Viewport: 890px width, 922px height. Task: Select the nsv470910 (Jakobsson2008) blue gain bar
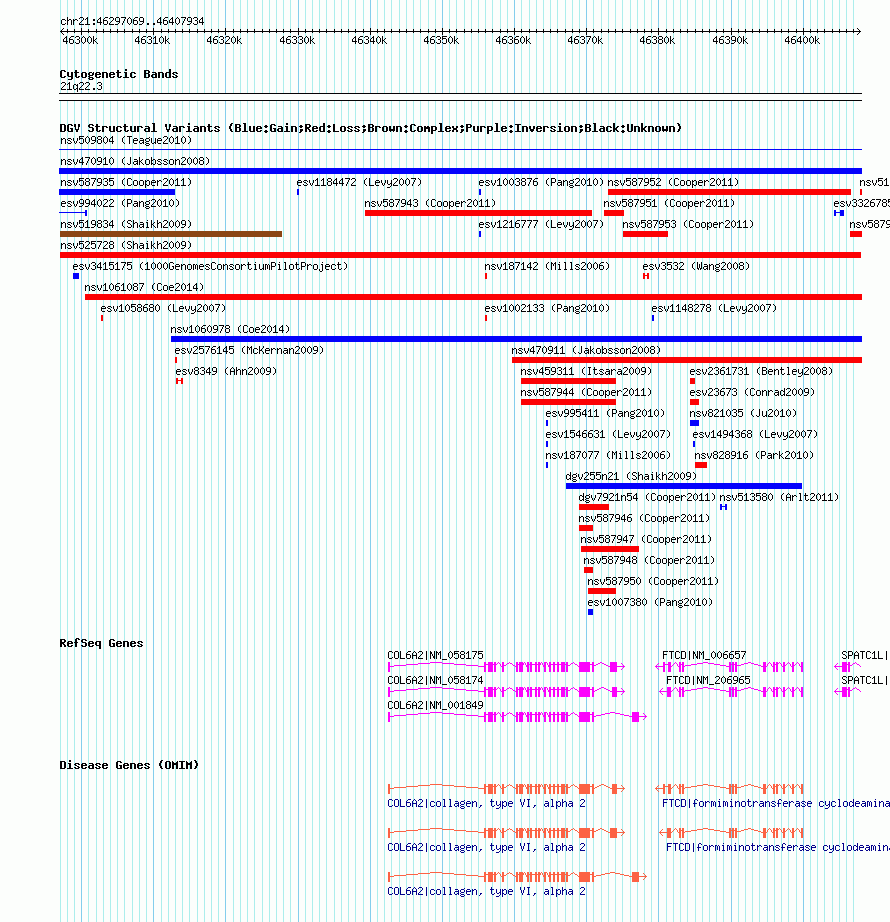pos(460,171)
